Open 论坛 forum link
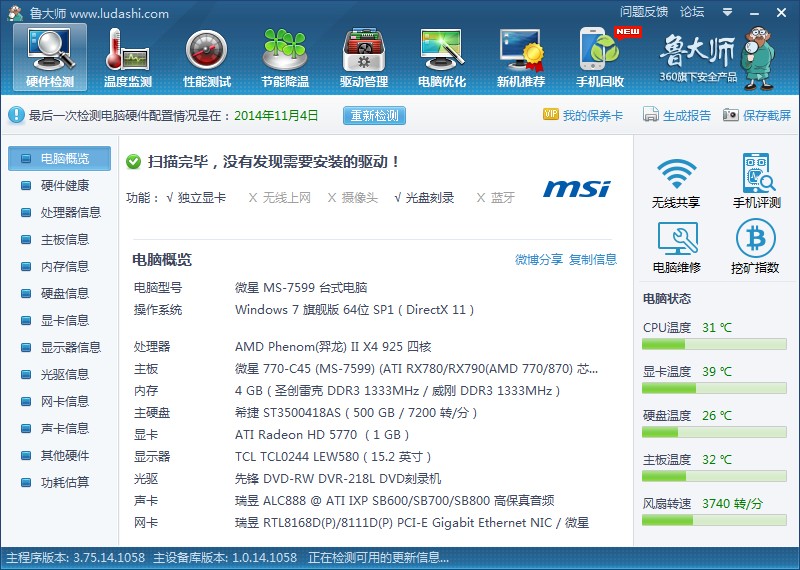The height and width of the screenshot is (570, 800). [692, 12]
